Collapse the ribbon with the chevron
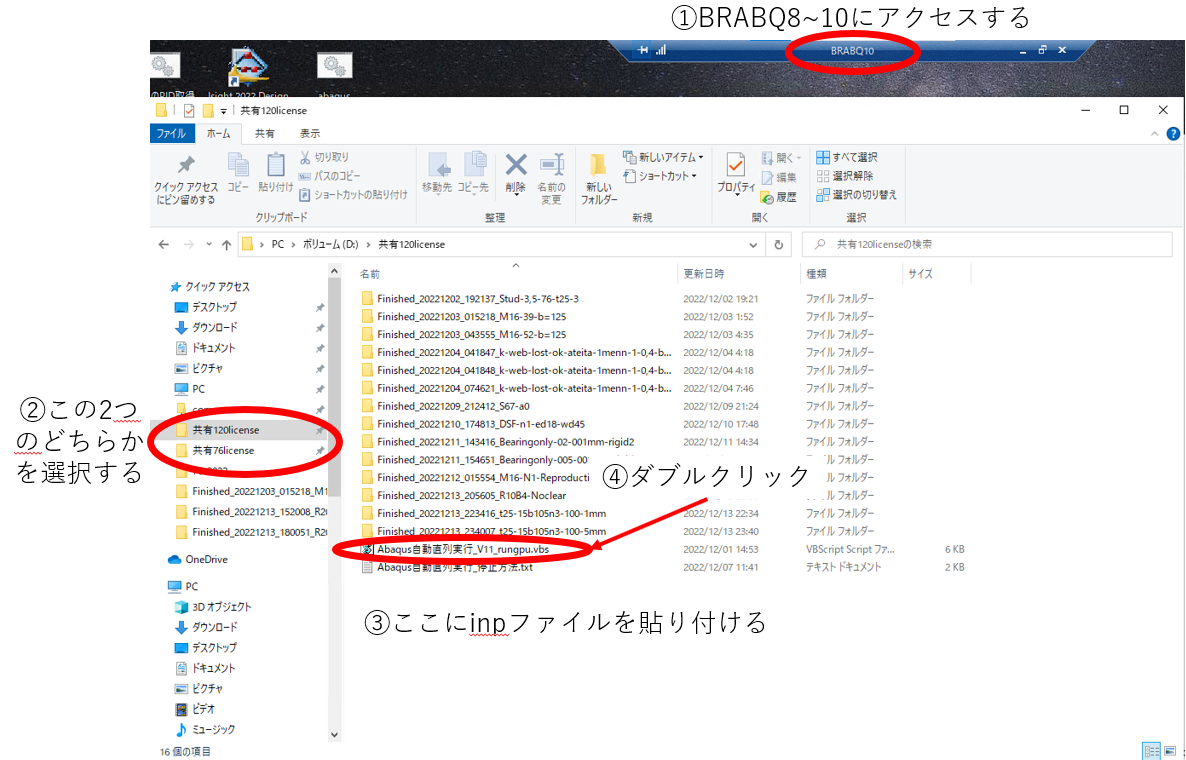Viewport: 1186px width, 760px height. [x=1154, y=134]
